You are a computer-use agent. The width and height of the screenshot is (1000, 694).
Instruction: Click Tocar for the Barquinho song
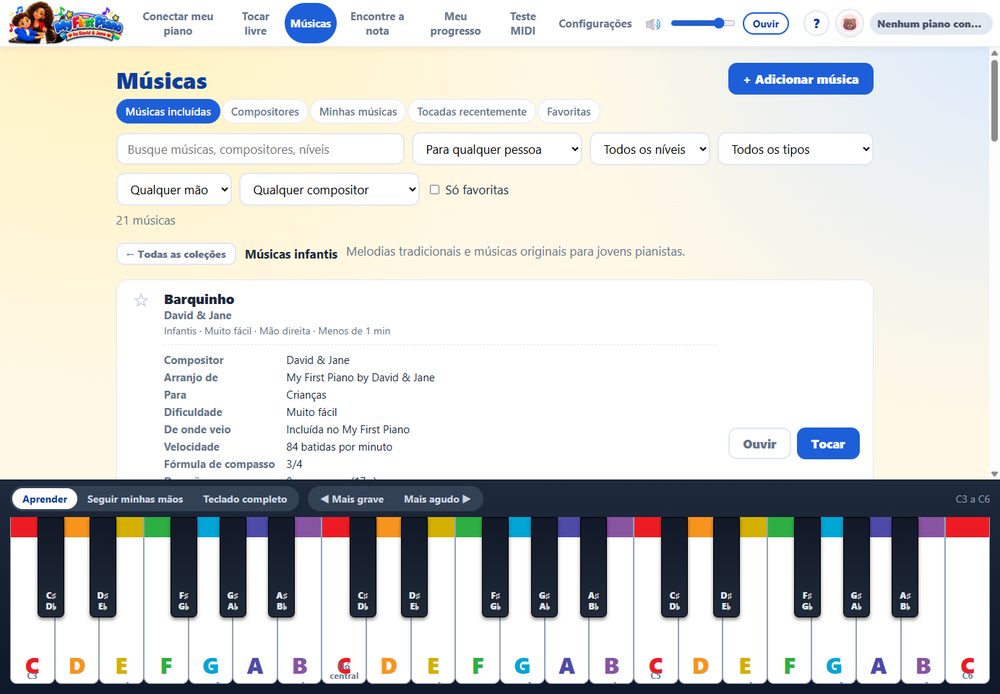pos(828,443)
